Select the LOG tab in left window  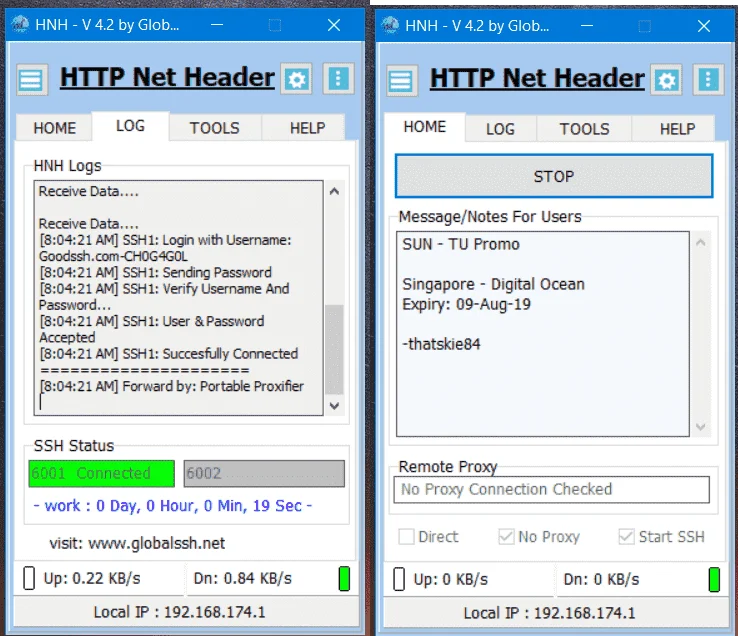[130, 126]
